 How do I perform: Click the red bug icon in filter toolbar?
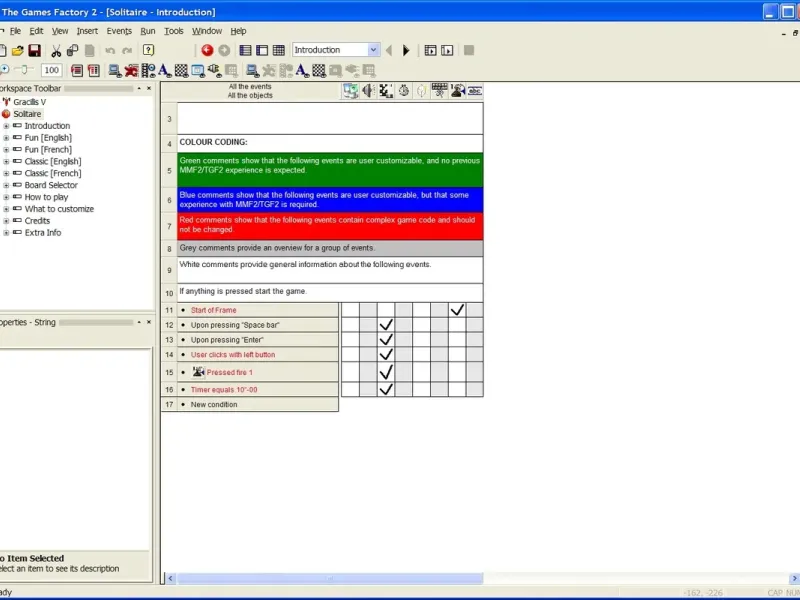point(131,70)
